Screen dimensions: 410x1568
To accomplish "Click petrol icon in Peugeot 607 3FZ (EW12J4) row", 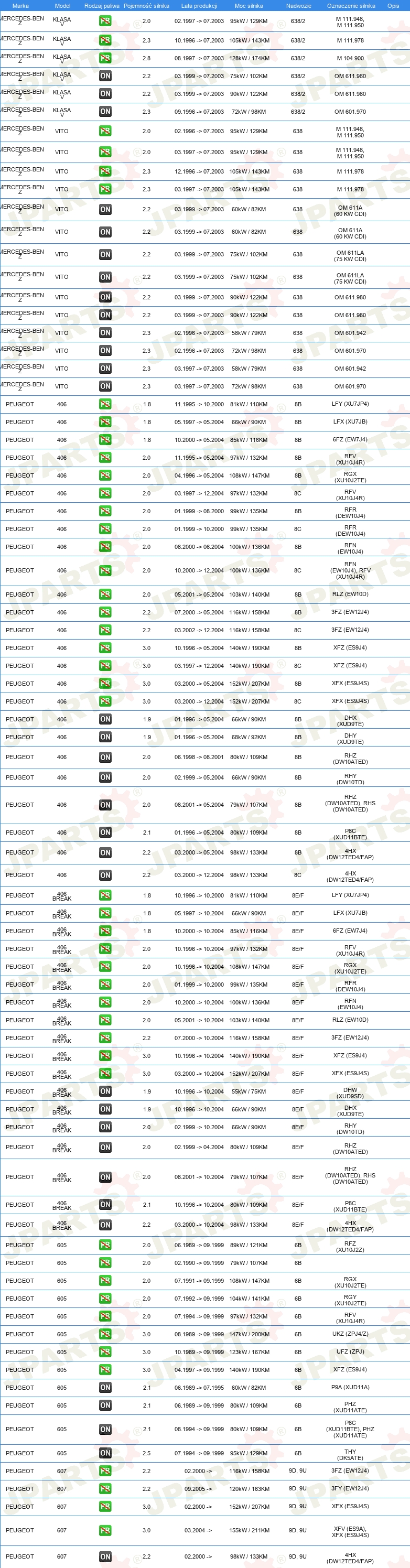I will tap(105, 1471).
